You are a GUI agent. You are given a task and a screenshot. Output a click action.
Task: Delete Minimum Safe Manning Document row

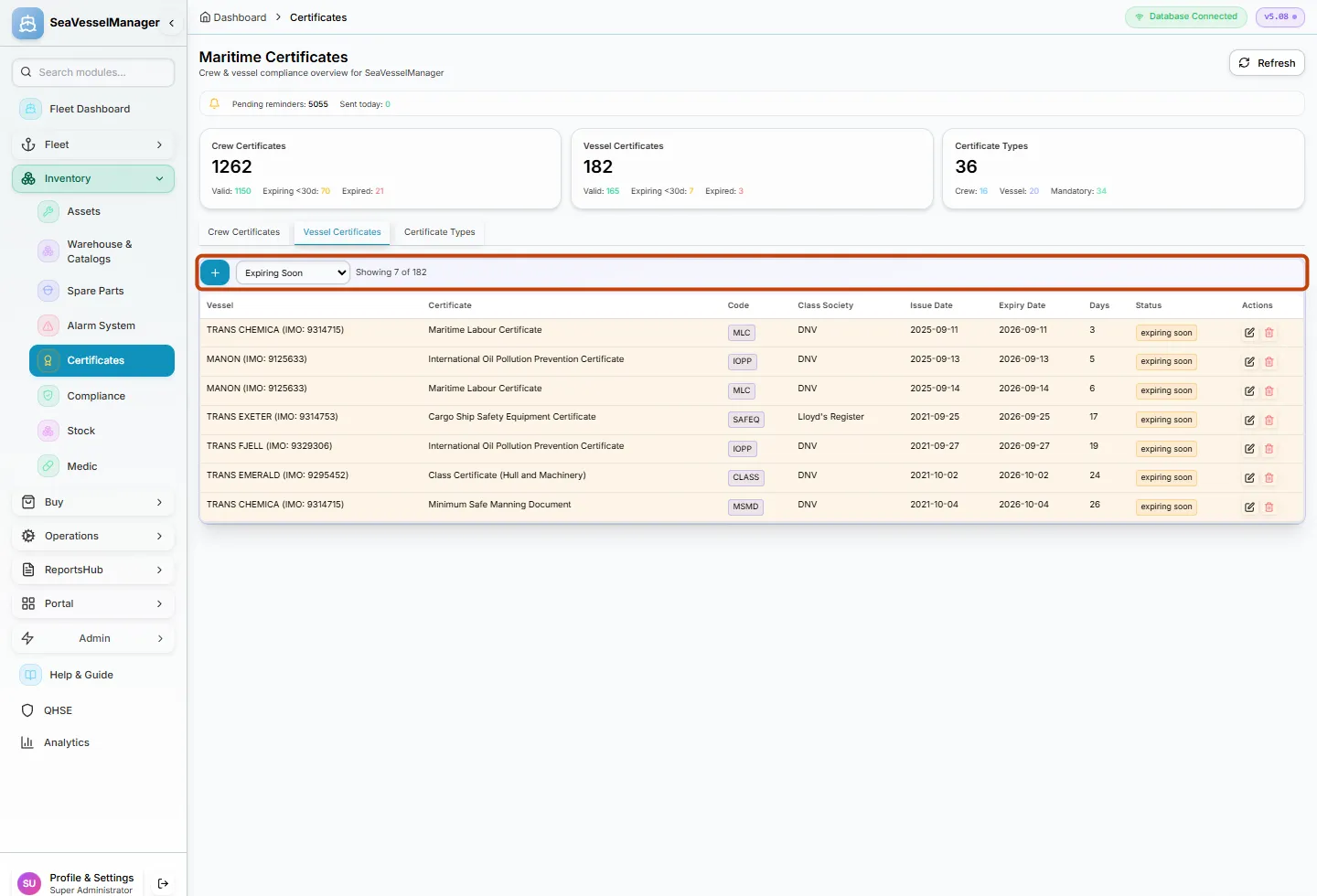click(1269, 507)
